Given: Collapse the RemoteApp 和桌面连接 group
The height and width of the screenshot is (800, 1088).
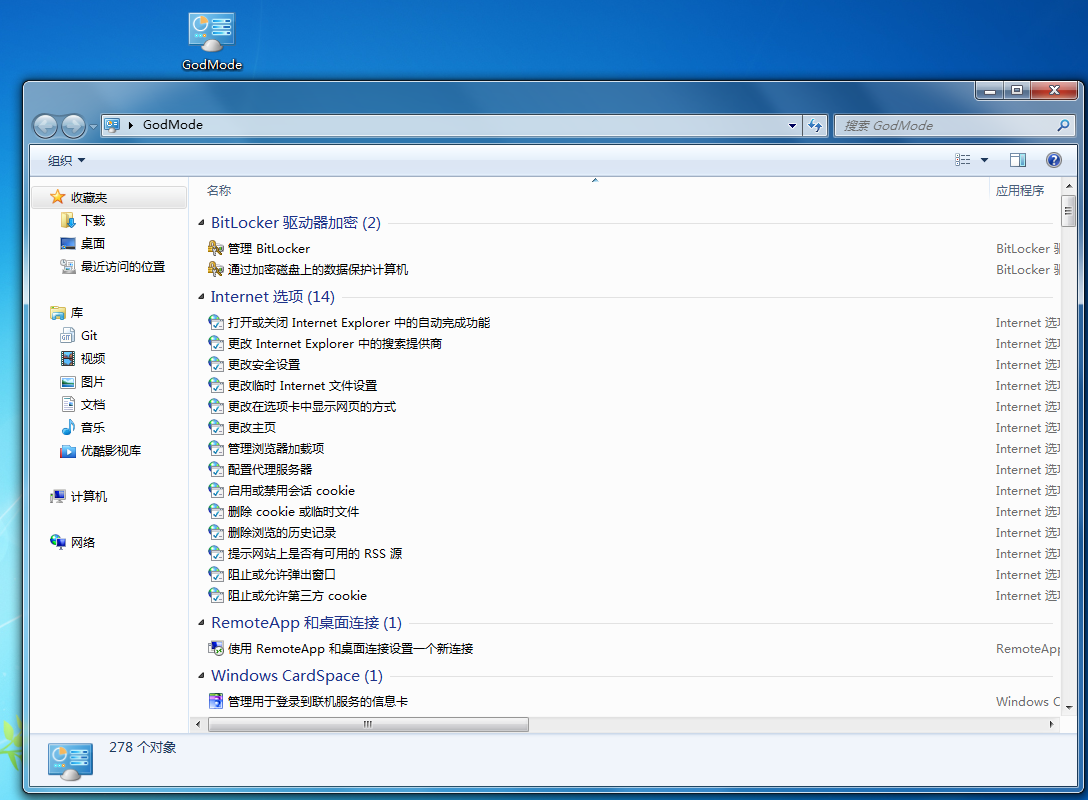Looking at the screenshot, I should pos(201,623).
